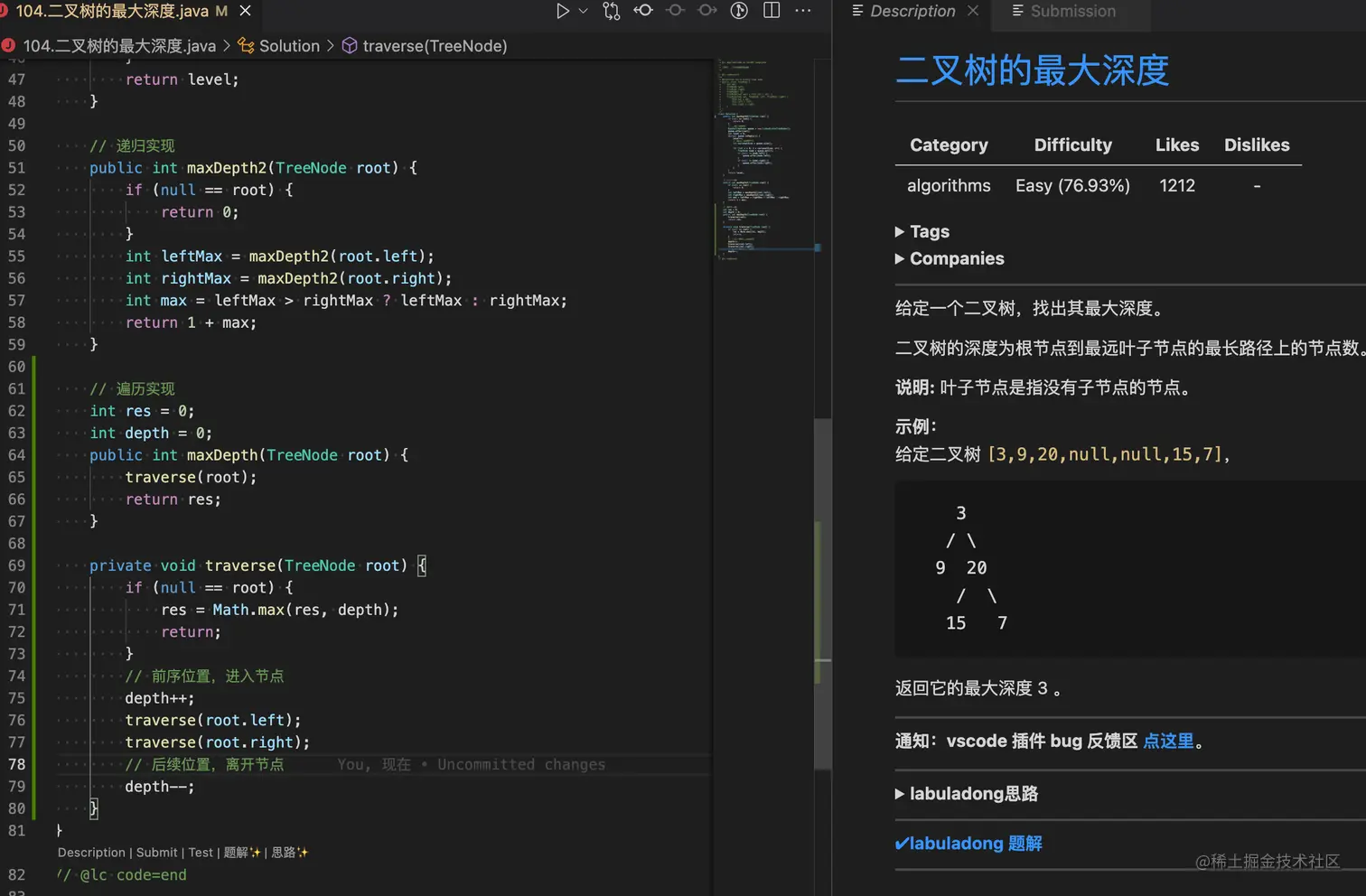Viewport: 1366px width, 896px height.
Task: Click the circled git branch icon
Action: tap(739, 11)
